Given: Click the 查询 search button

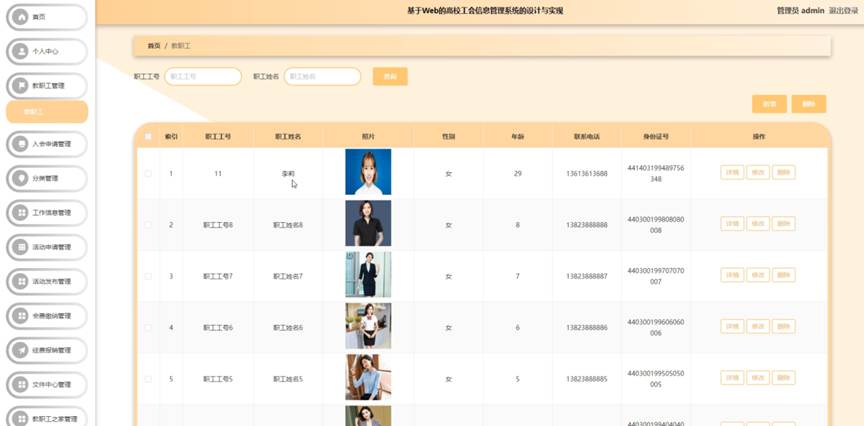Looking at the screenshot, I should coord(390,77).
